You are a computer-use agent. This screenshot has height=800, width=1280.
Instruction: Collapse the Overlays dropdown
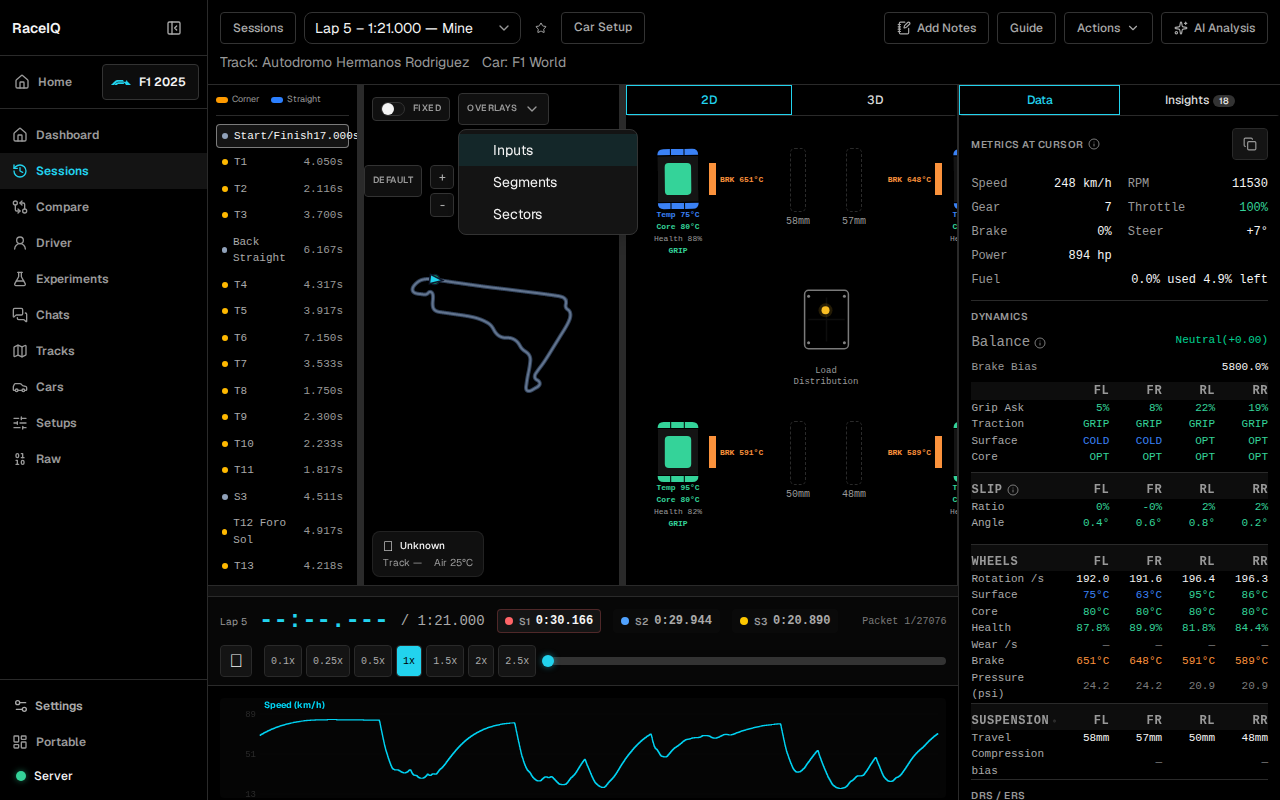pos(503,108)
